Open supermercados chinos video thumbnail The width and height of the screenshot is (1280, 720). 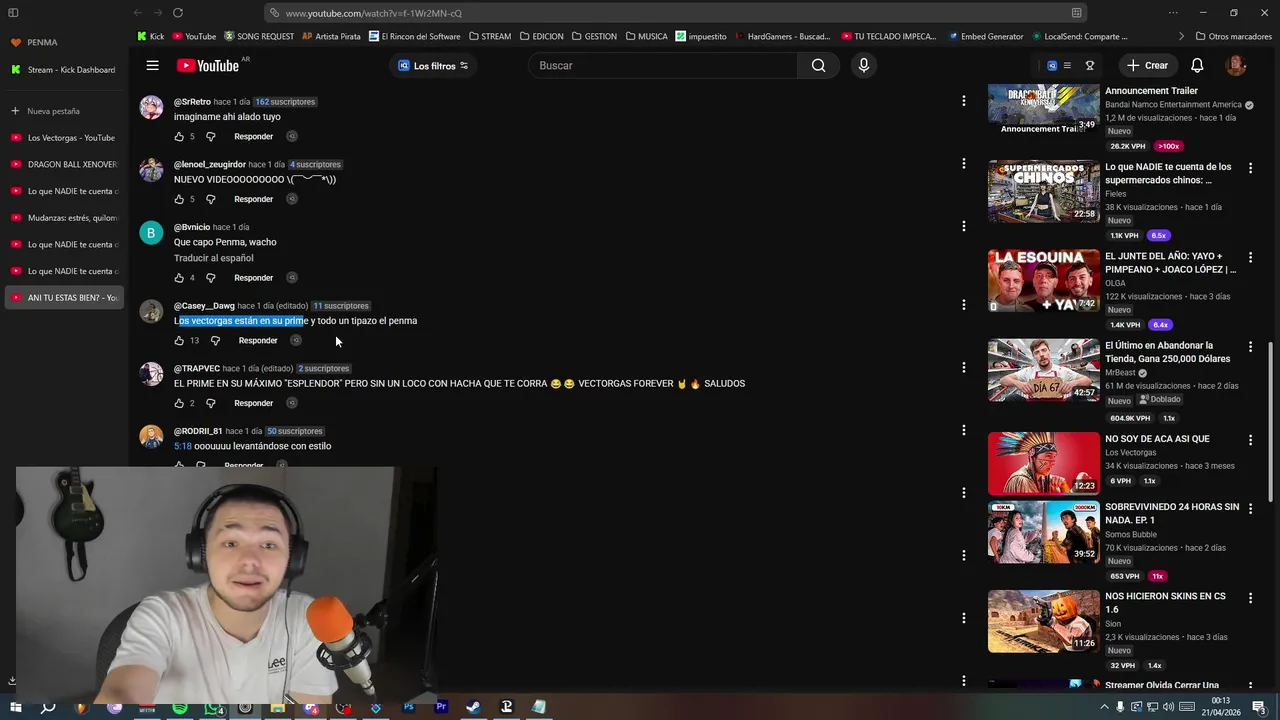click(x=1043, y=190)
